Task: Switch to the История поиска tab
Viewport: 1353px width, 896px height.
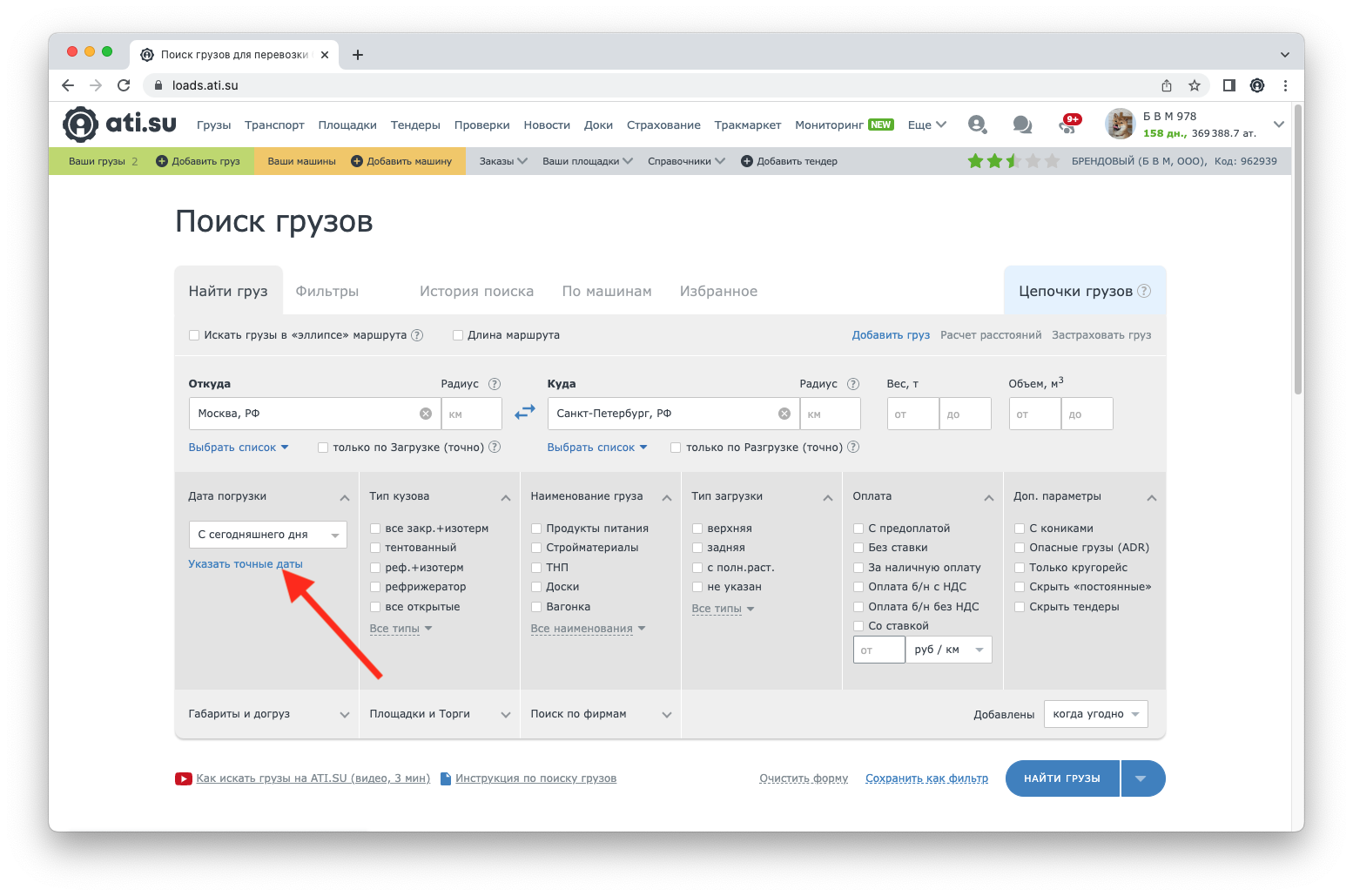Action: click(476, 291)
